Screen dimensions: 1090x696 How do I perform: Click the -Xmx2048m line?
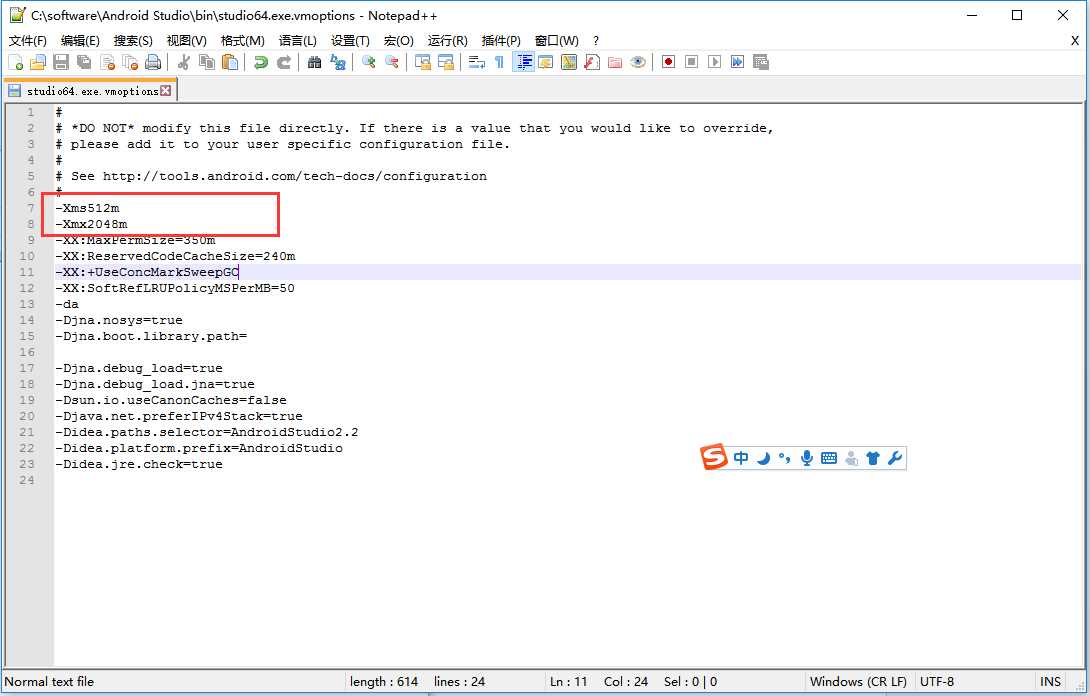click(92, 224)
